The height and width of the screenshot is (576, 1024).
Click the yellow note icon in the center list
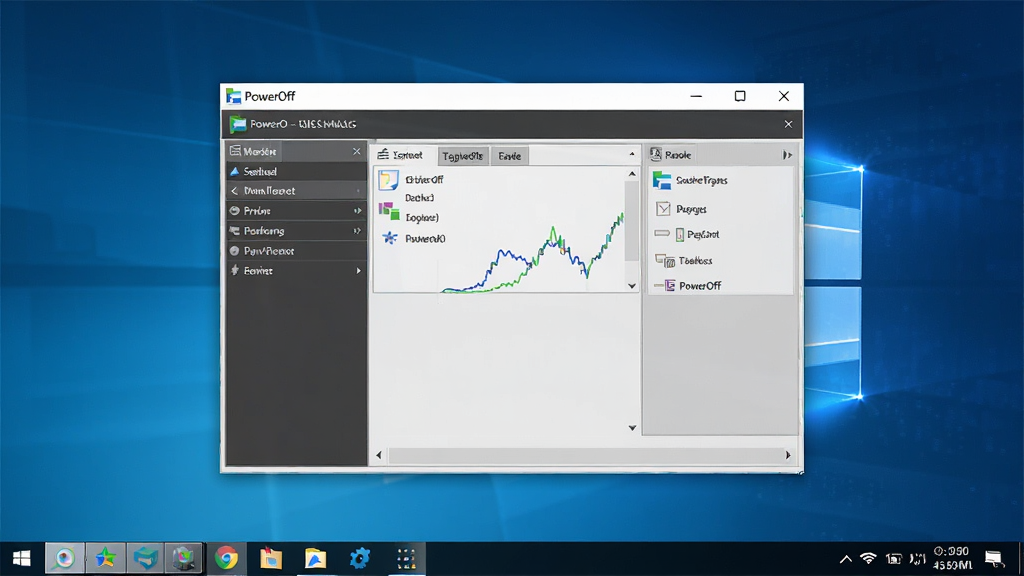[389, 180]
